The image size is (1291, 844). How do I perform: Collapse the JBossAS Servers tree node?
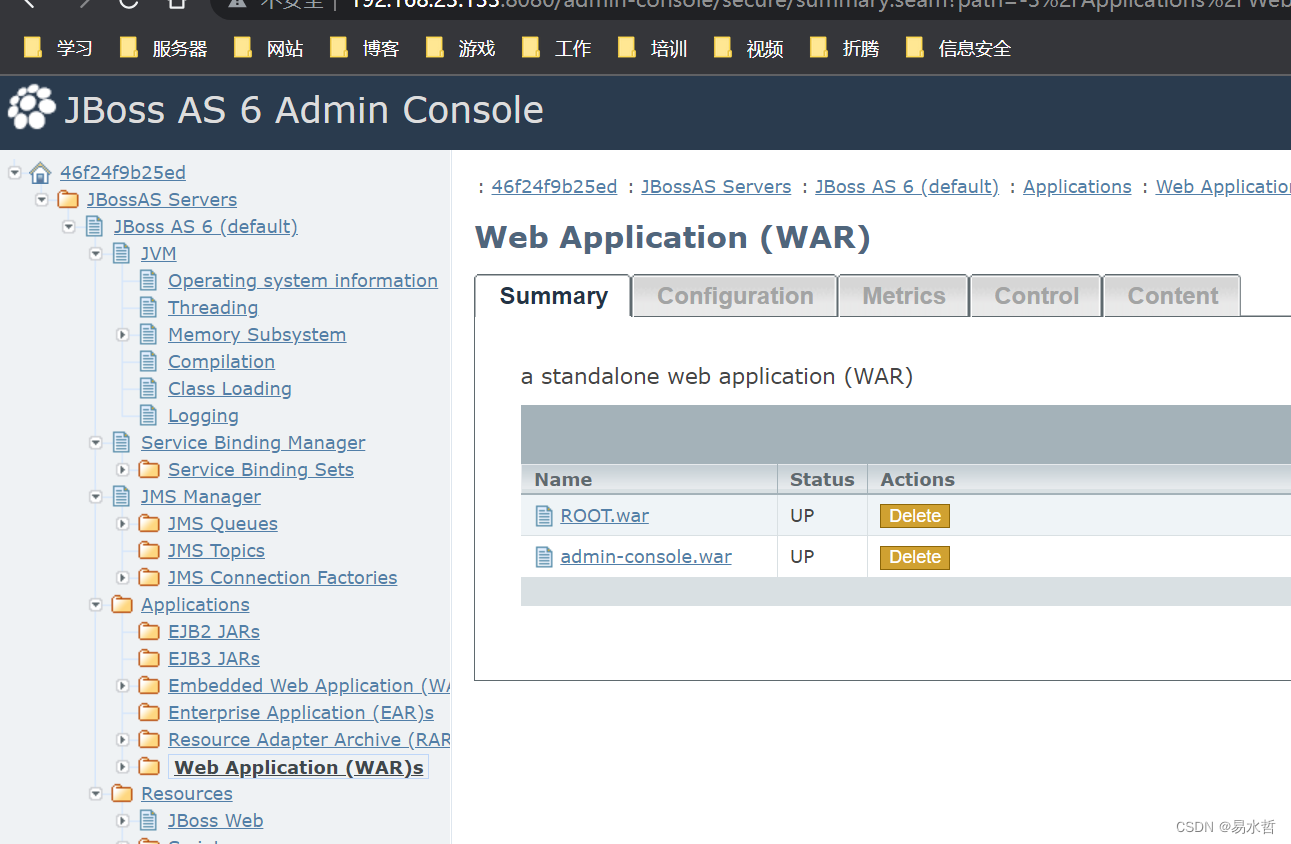click(42, 200)
